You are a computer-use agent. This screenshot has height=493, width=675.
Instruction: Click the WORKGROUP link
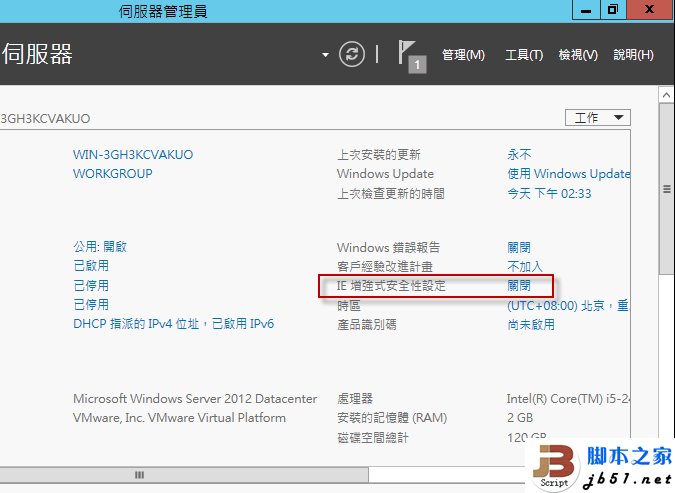click(113, 174)
